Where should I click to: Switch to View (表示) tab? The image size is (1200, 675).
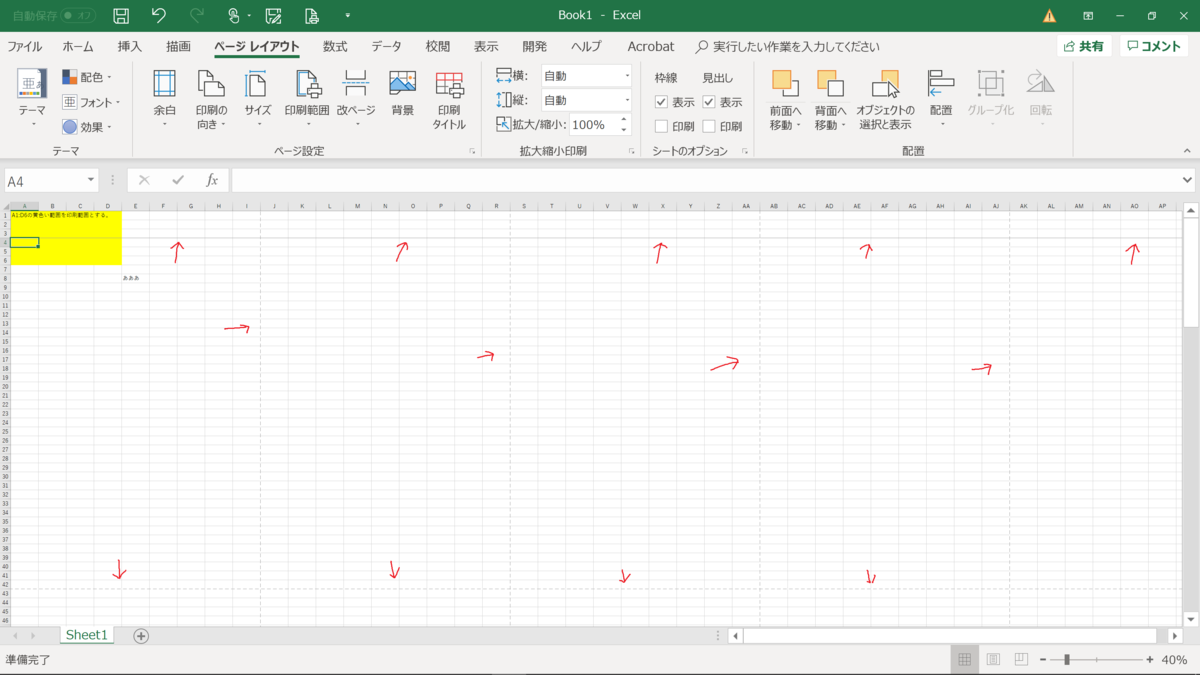tap(486, 46)
